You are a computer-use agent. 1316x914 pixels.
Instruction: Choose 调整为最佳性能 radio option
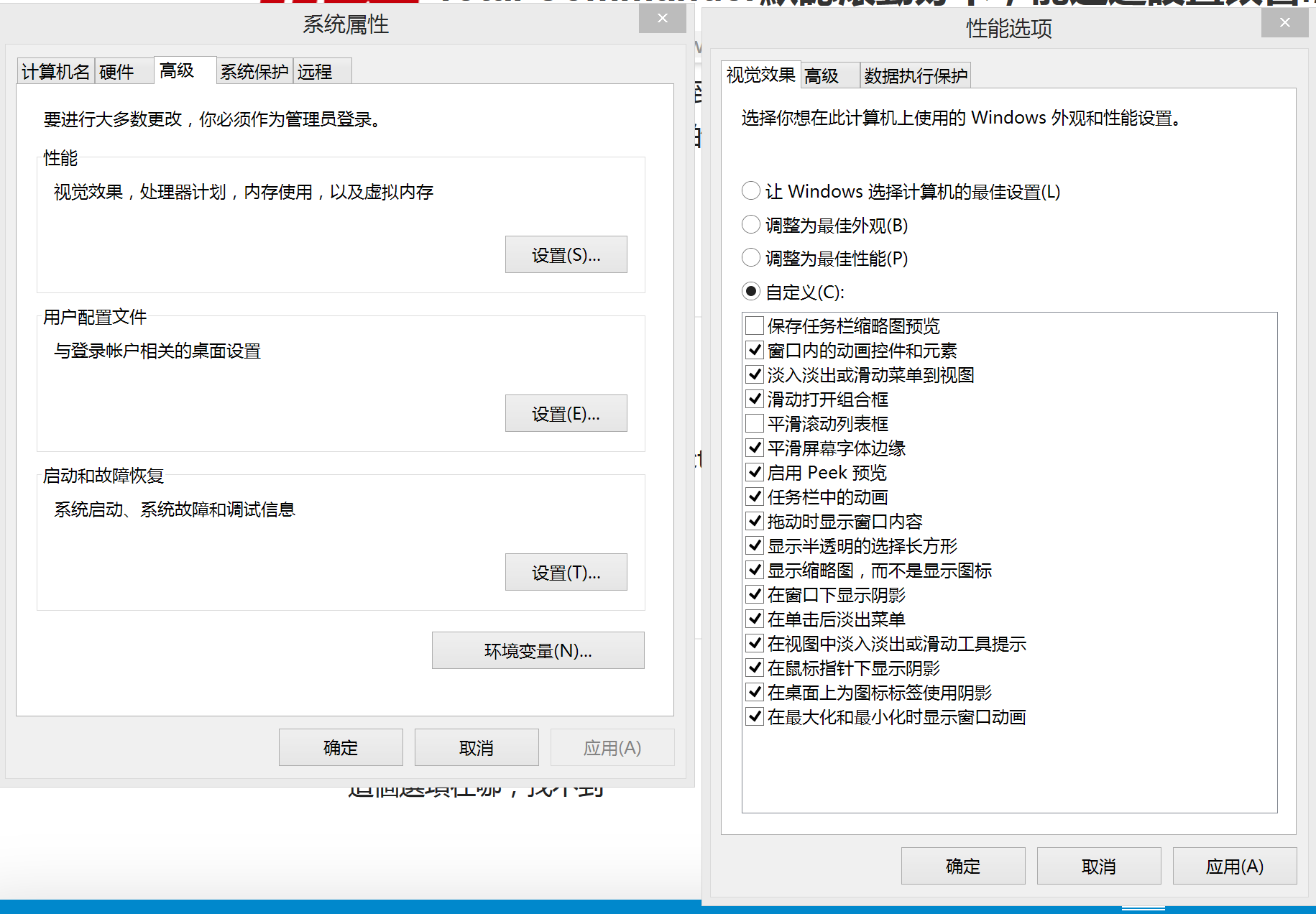click(751, 258)
